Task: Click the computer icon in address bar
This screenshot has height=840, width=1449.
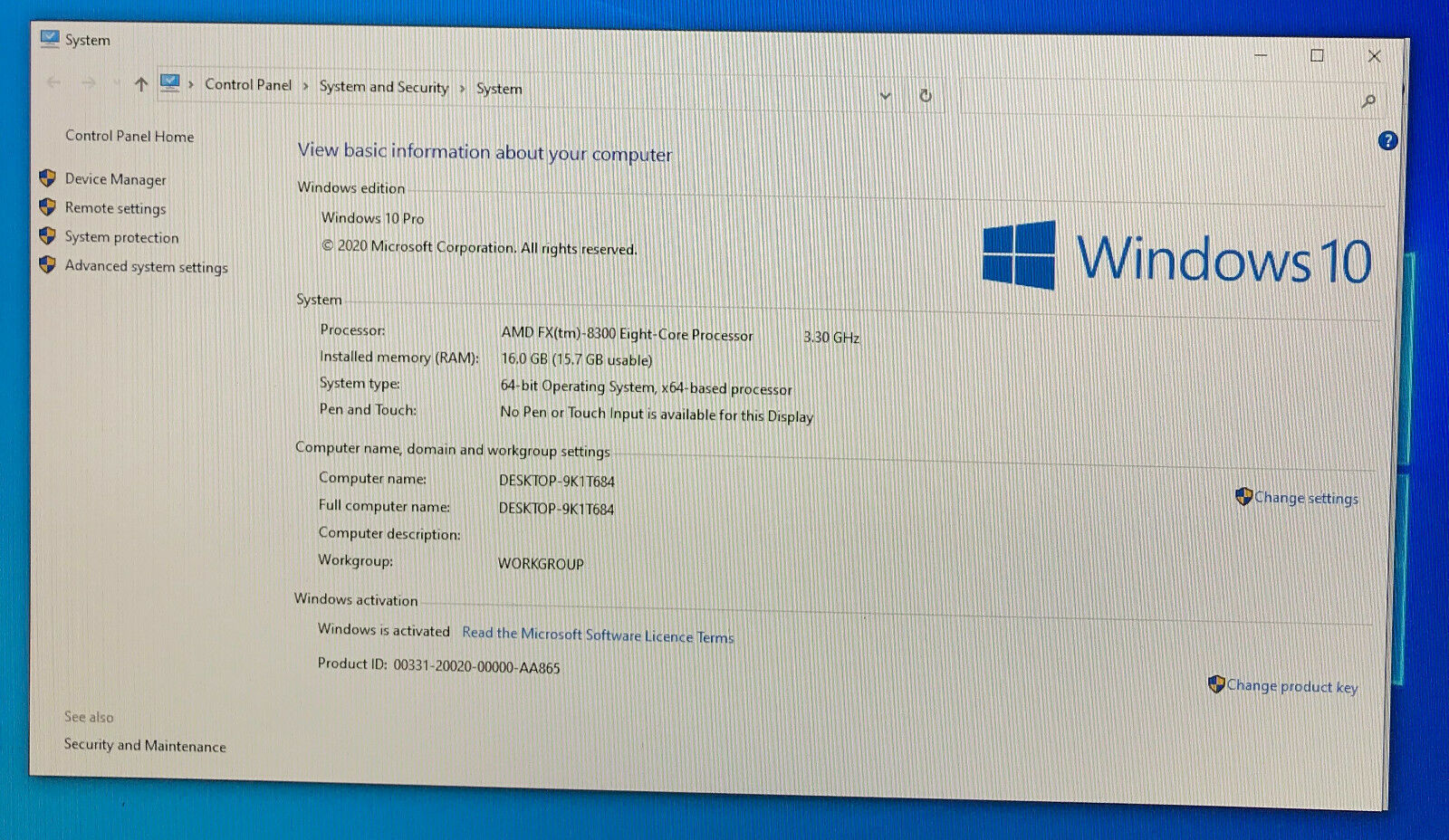Action: [x=169, y=83]
